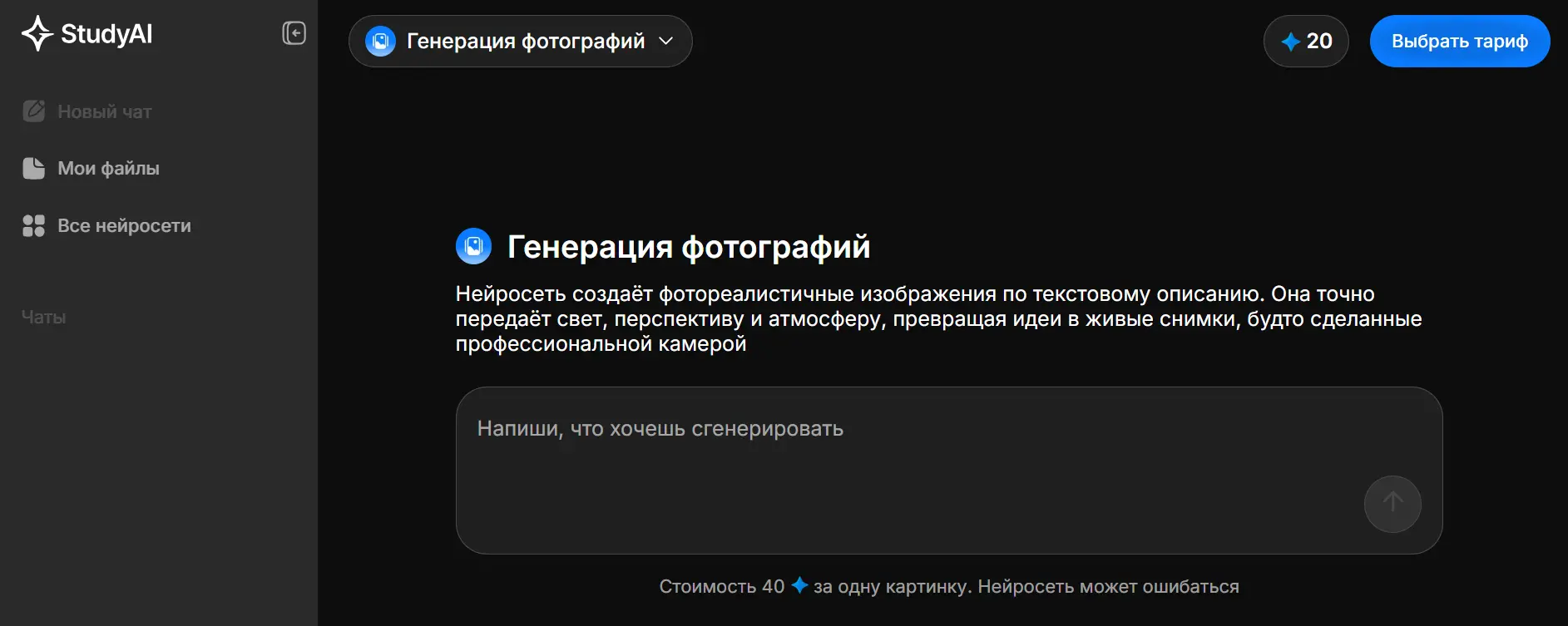Screen dimensions: 1568x626
Task: Click the Мои файлы document icon
Action: (34, 169)
